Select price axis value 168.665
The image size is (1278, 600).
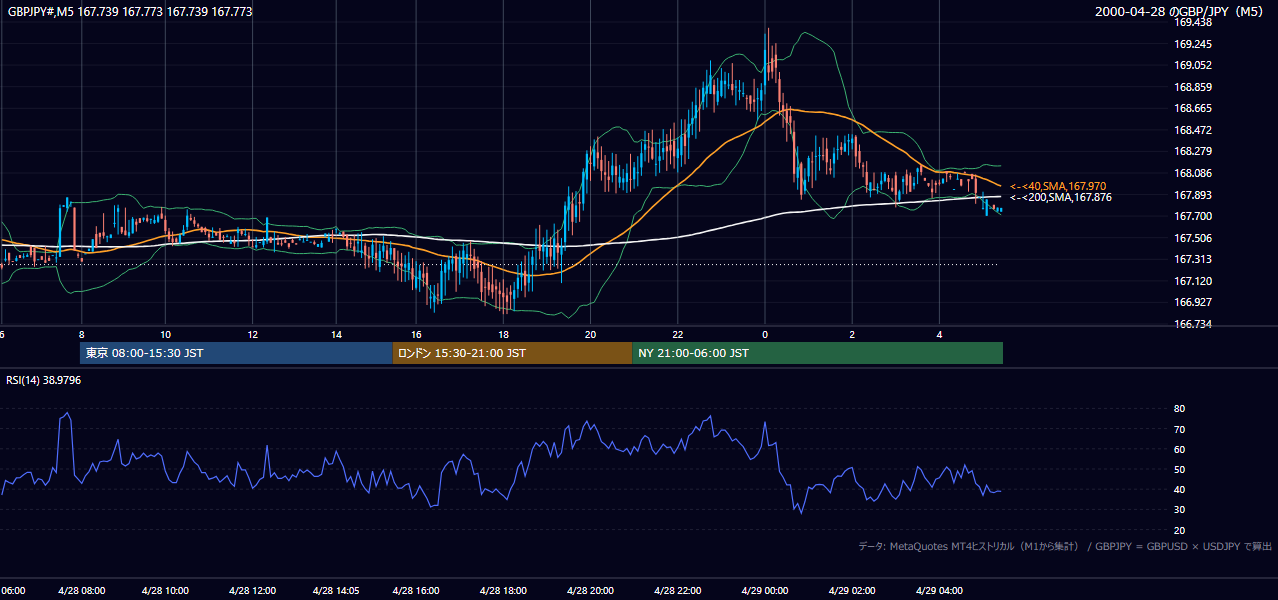pos(1193,108)
